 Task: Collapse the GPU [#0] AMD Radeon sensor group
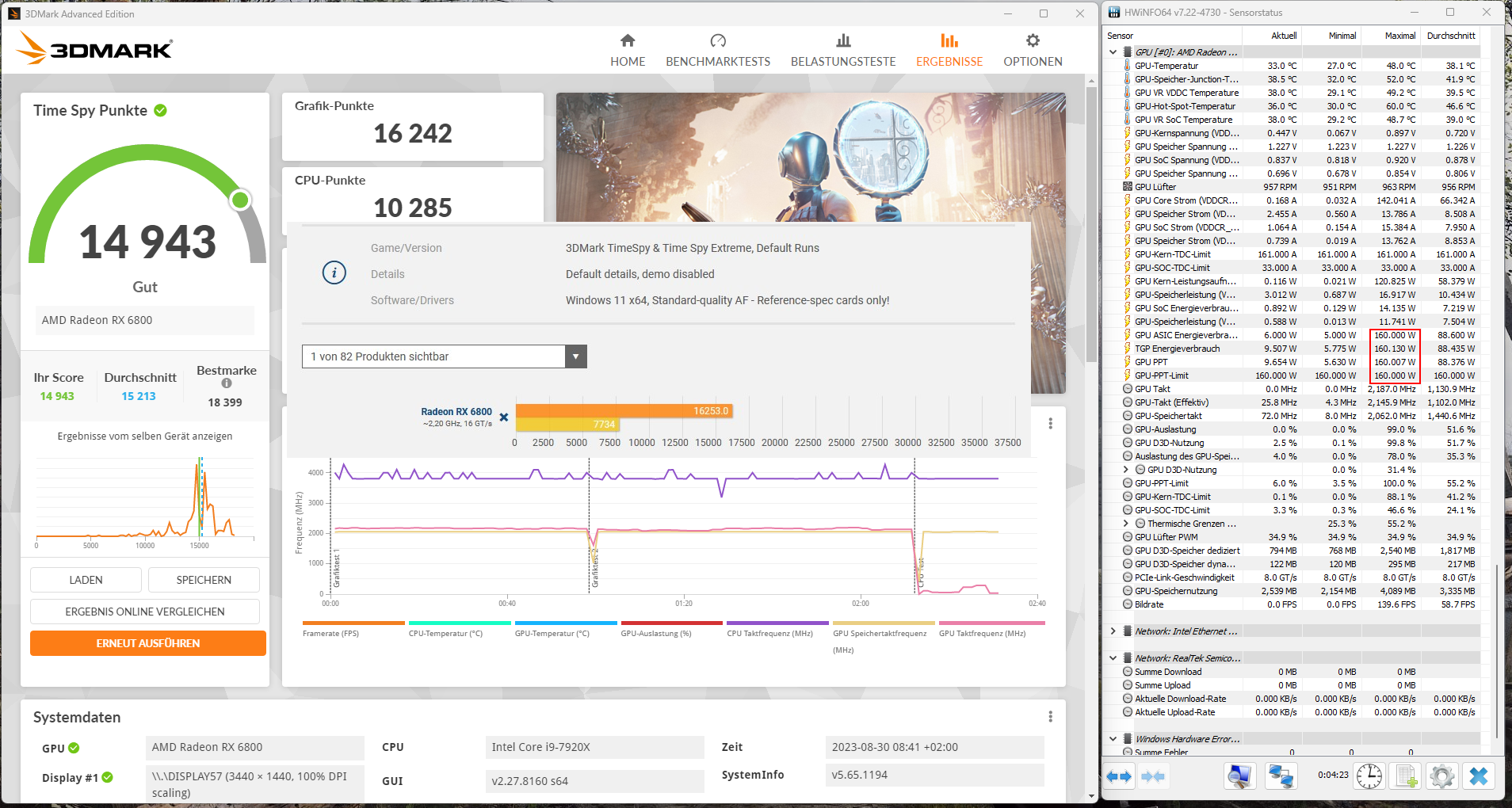coord(1113,52)
